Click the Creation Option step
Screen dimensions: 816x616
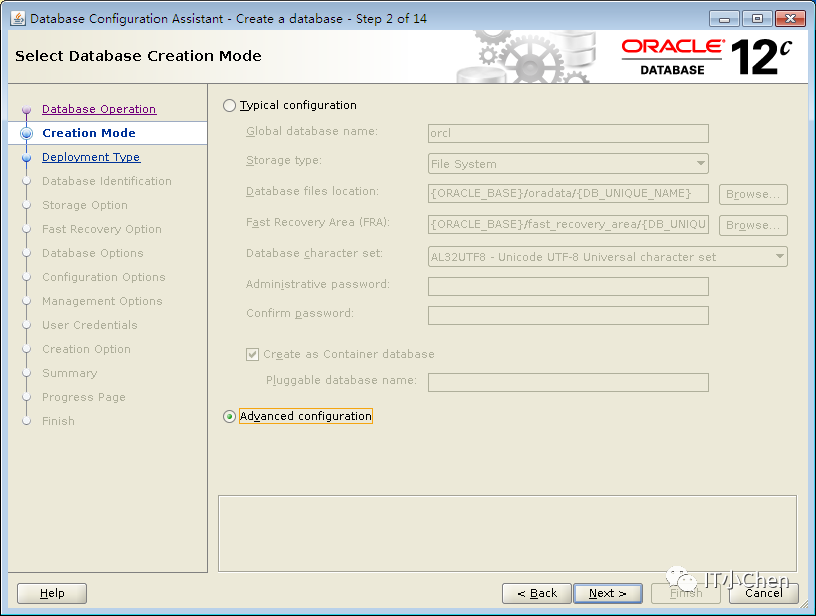(86, 349)
